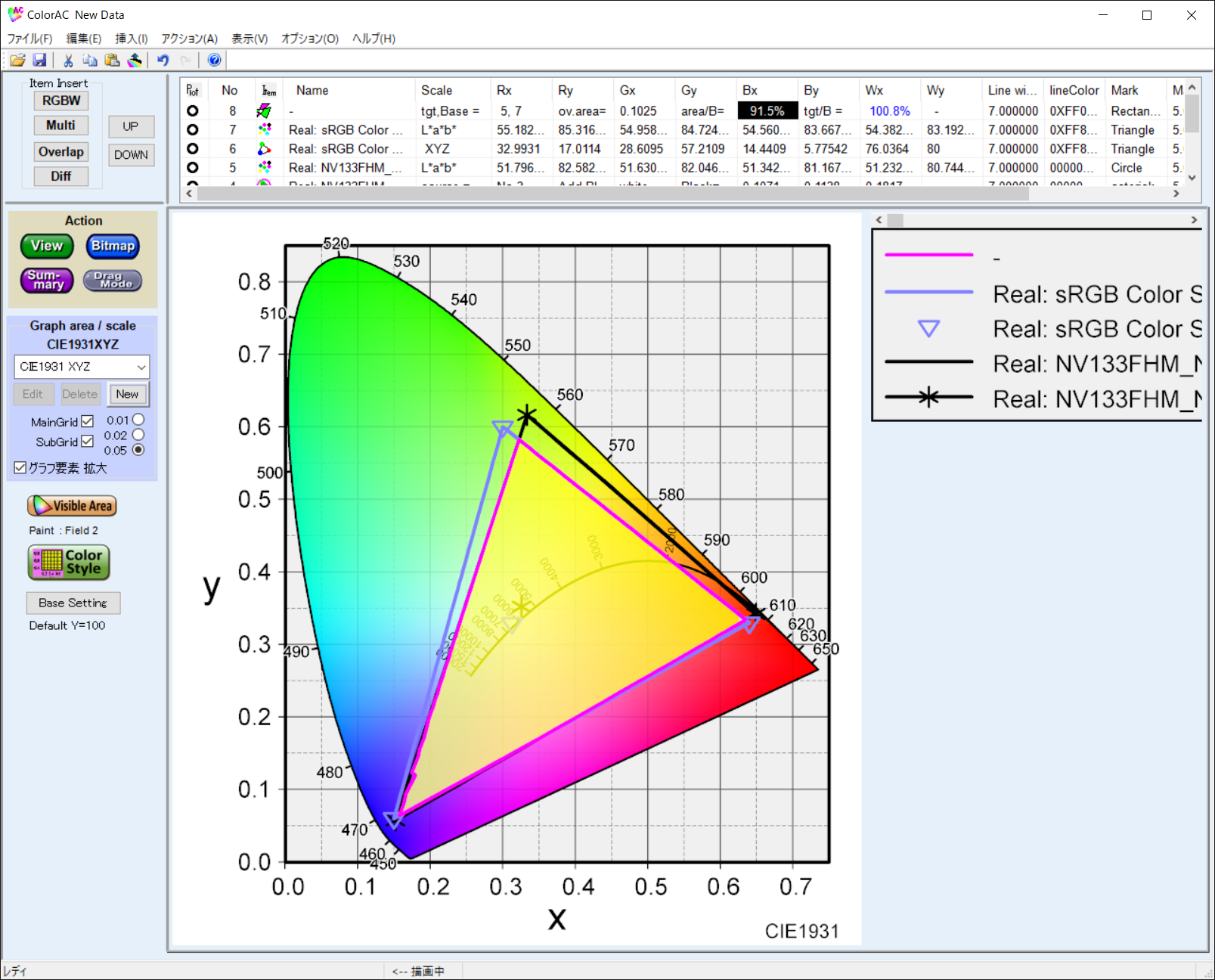1215x980 pixels.
Task: Click the legend horizontal scrollbar thumb
Action: pyautogui.click(x=895, y=220)
